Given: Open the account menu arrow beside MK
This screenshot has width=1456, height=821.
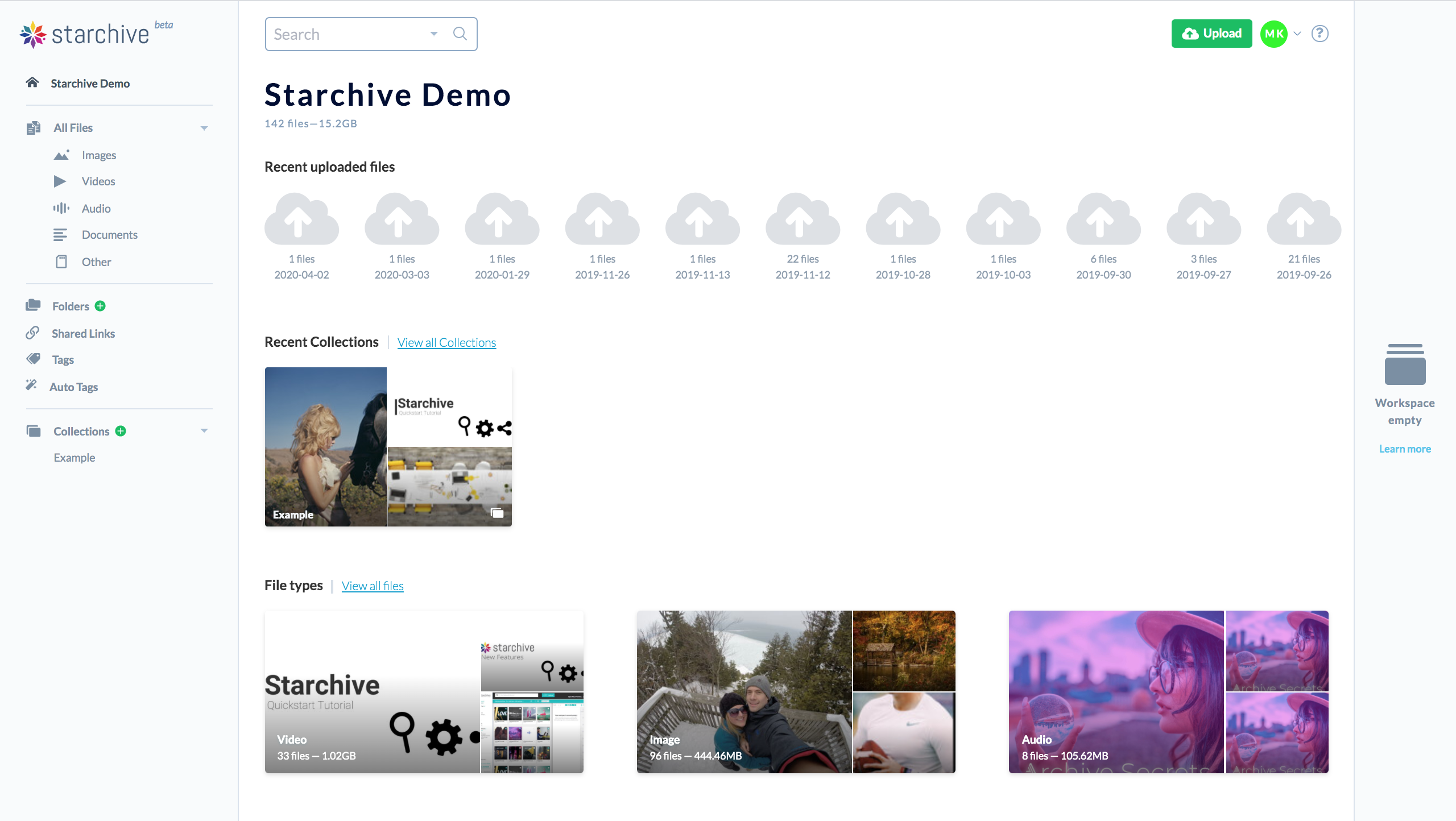Looking at the screenshot, I should pyautogui.click(x=1297, y=34).
